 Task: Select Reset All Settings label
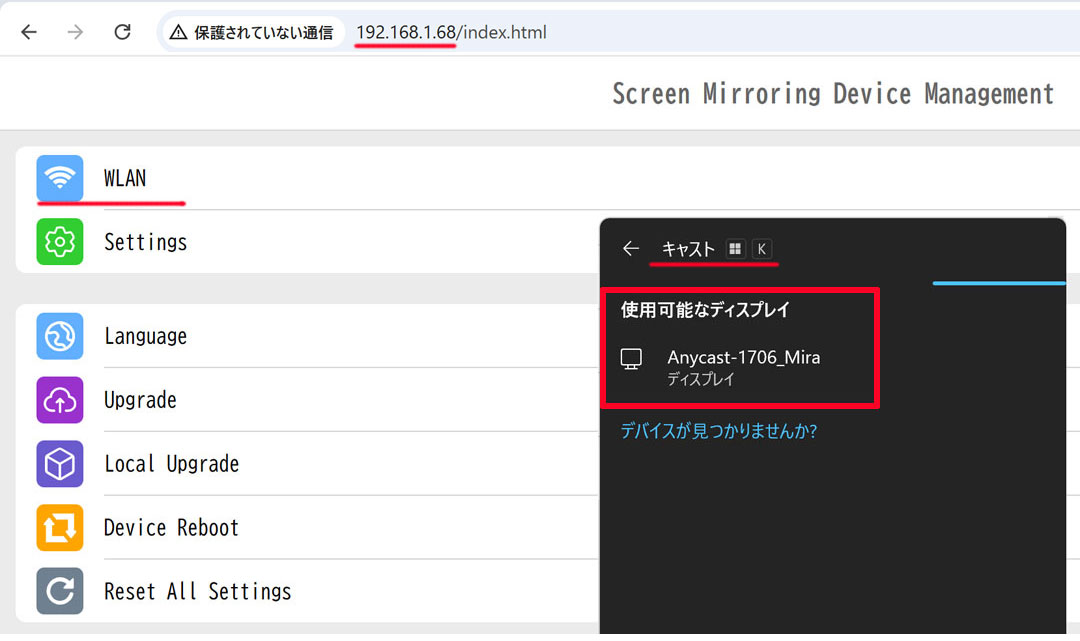click(x=197, y=591)
